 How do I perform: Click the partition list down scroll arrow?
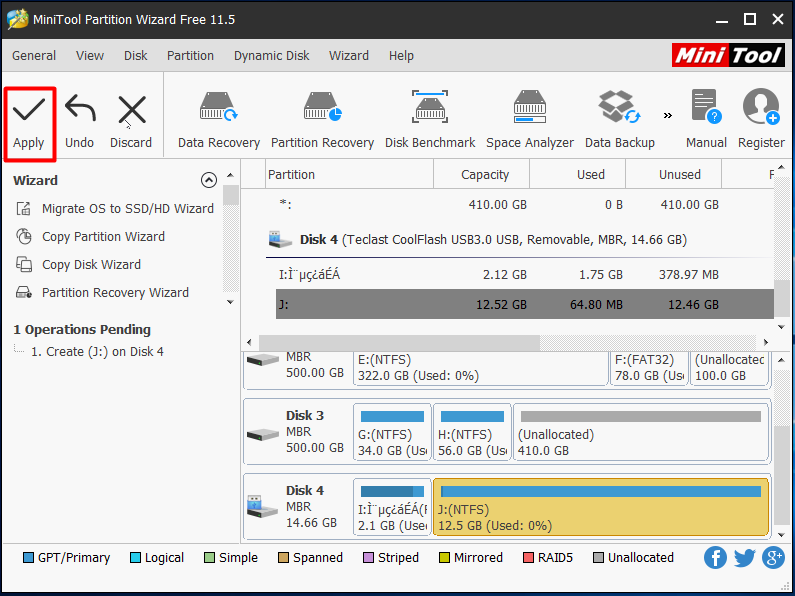click(781, 327)
